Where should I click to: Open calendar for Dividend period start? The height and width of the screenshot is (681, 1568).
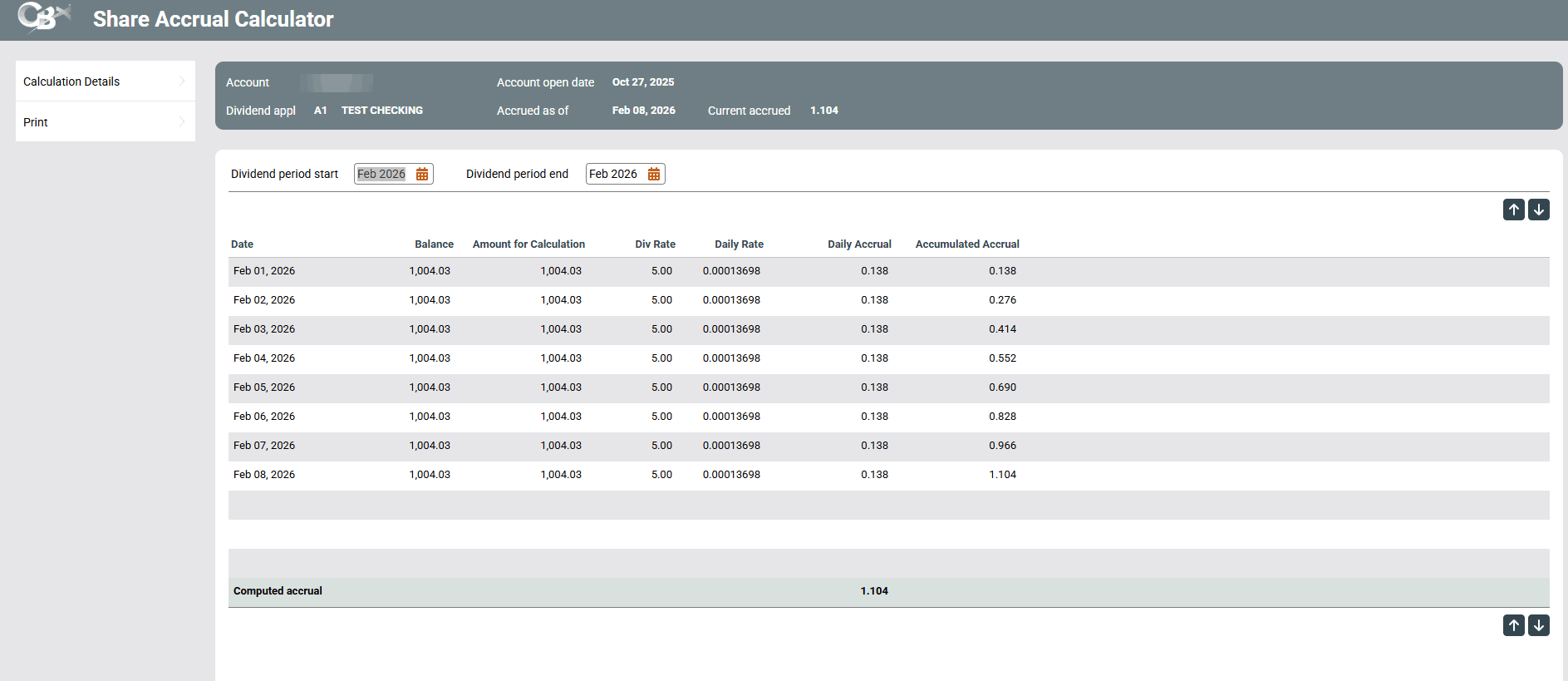pos(422,174)
